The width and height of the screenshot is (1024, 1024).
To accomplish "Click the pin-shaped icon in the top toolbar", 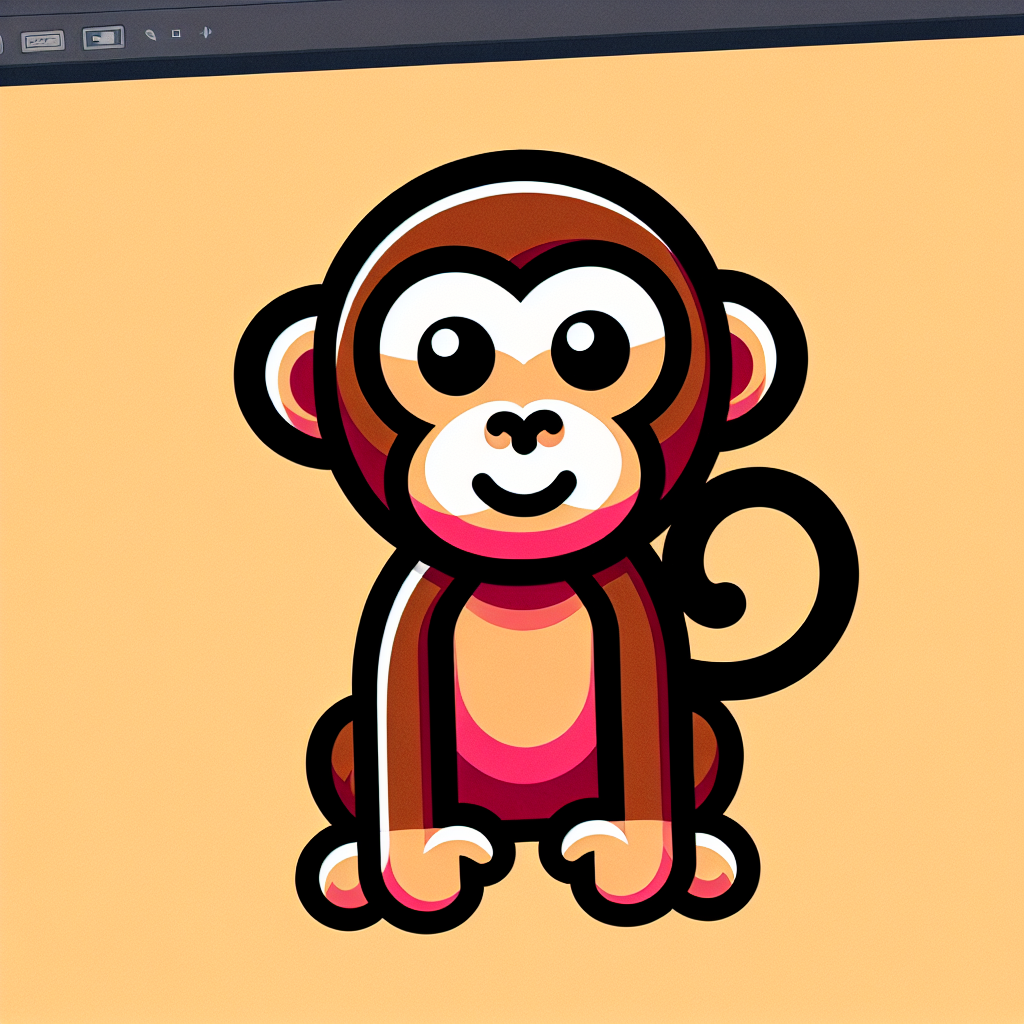I will tap(206, 32).
